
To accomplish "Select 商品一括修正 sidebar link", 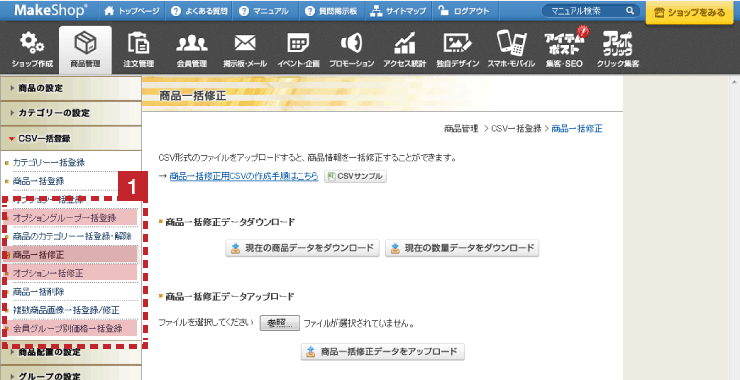I will (38, 254).
